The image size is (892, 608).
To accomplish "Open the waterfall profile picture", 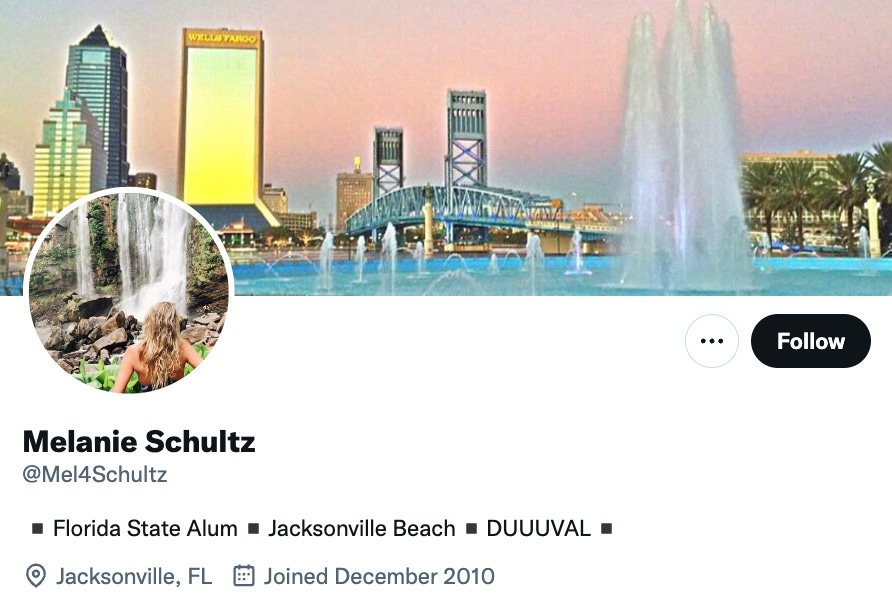I will click(129, 292).
